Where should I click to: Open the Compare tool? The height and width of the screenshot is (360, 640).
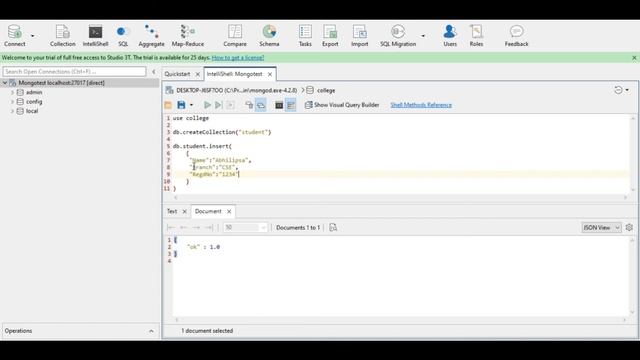click(x=235, y=36)
